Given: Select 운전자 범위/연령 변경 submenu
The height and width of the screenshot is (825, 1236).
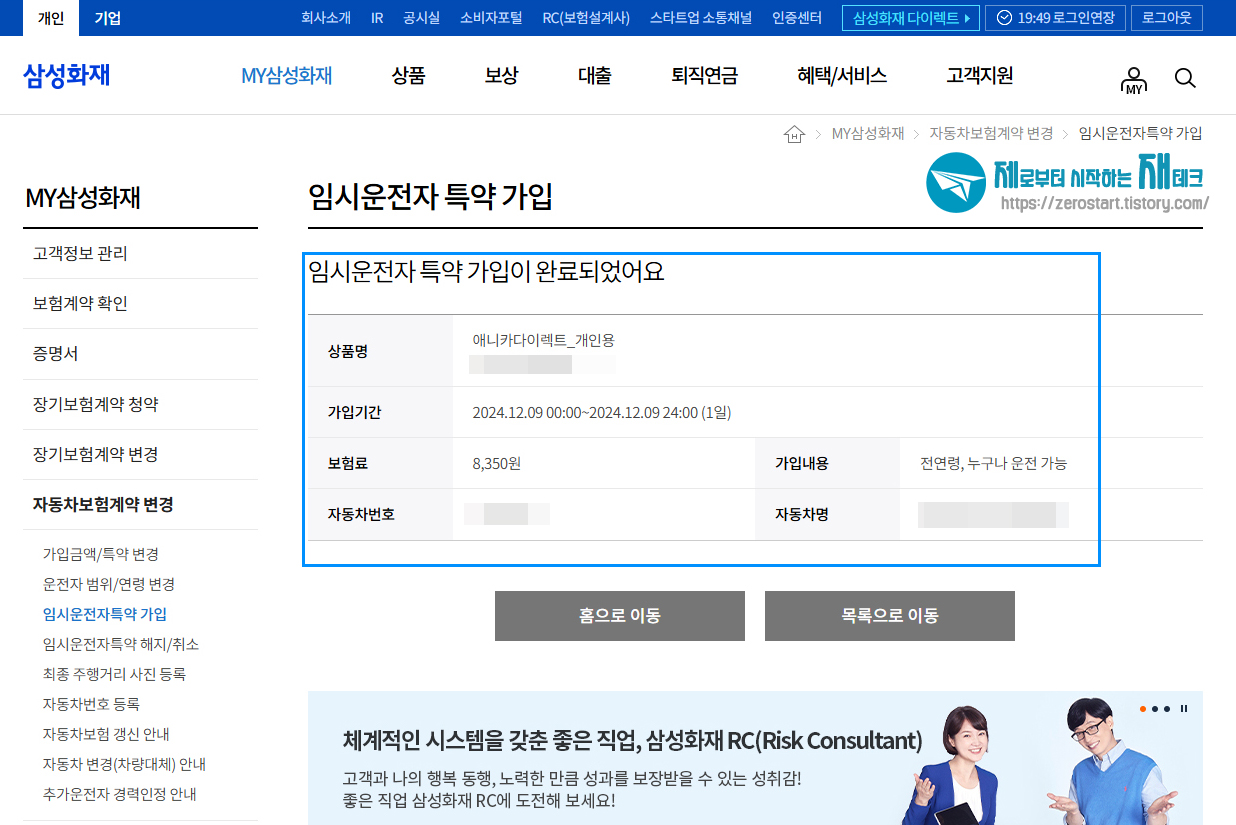Looking at the screenshot, I should click(108, 584).
